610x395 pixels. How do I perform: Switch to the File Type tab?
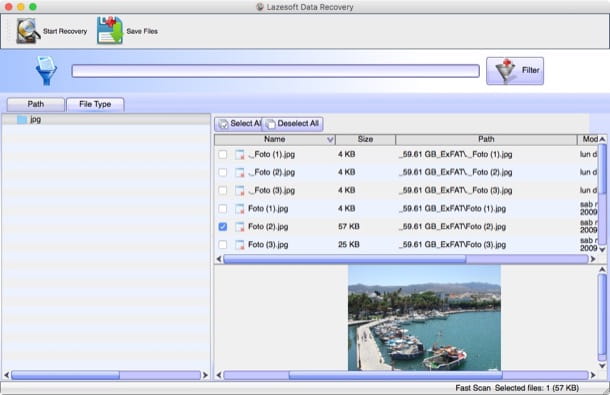coord(95,104)
